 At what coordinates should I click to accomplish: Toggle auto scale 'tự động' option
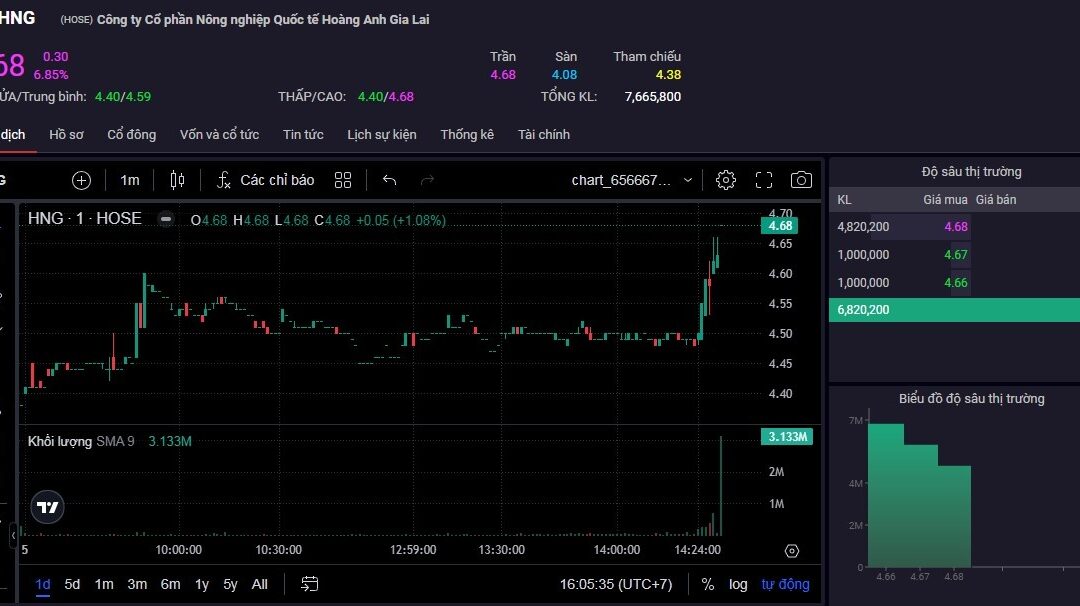point(785,584)
